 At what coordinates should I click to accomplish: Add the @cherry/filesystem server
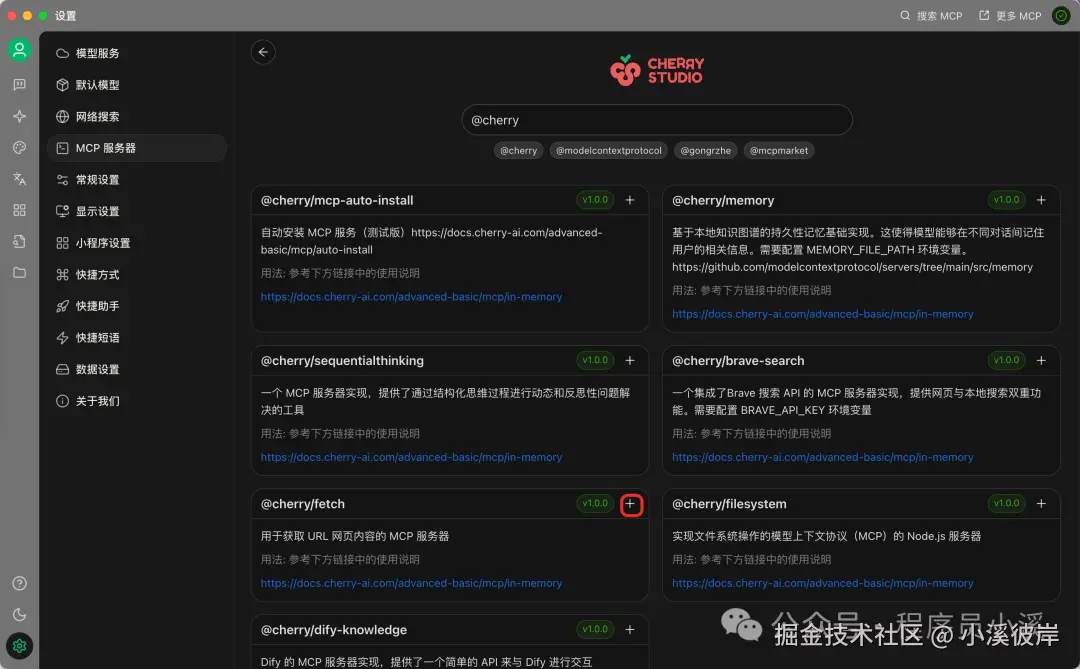(x=1041, y=504)
